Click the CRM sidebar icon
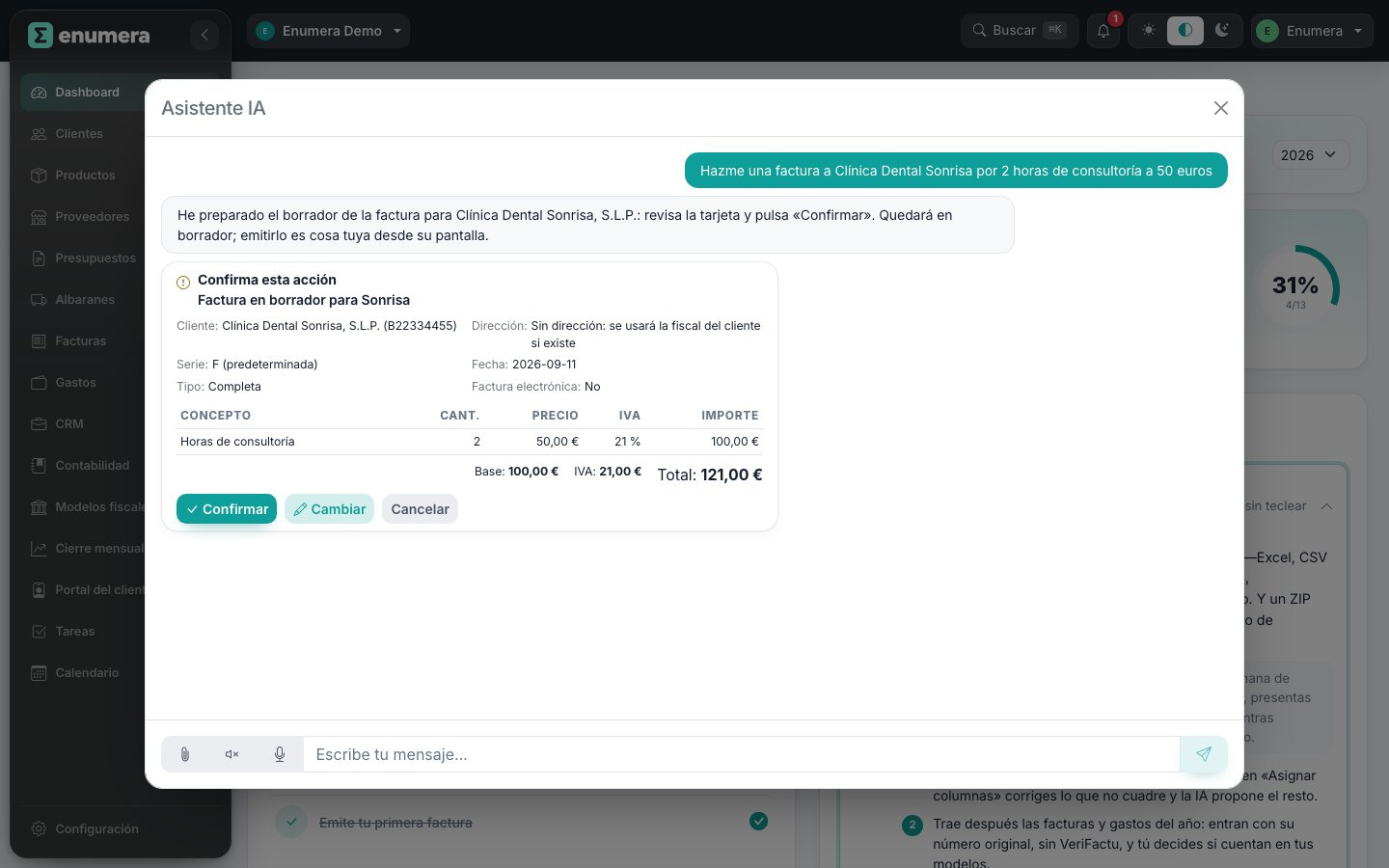1389x868 pixels. point(39,424)
